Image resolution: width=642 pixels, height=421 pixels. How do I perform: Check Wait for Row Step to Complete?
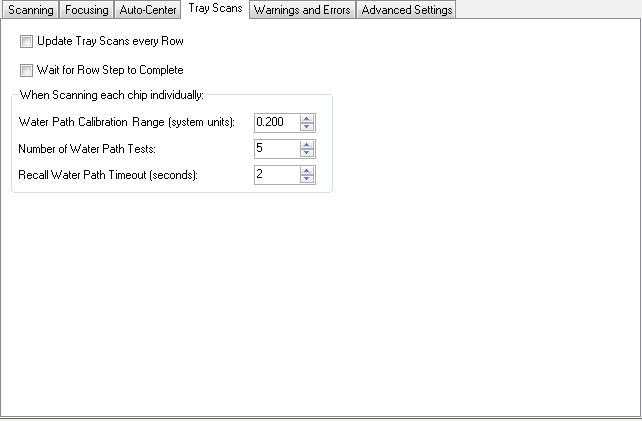26,70
